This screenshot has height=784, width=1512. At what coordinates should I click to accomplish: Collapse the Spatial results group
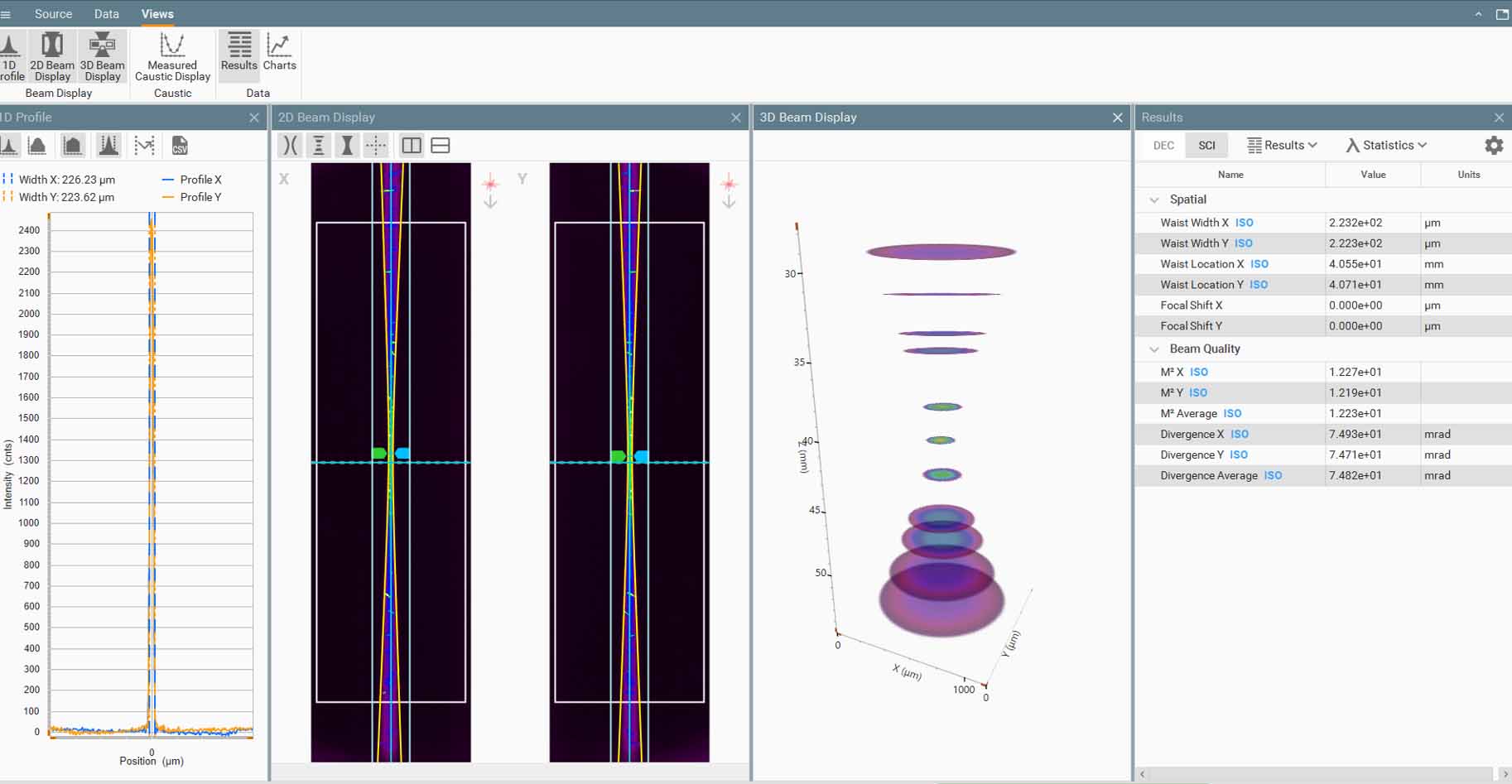(x=1154, y=200)
